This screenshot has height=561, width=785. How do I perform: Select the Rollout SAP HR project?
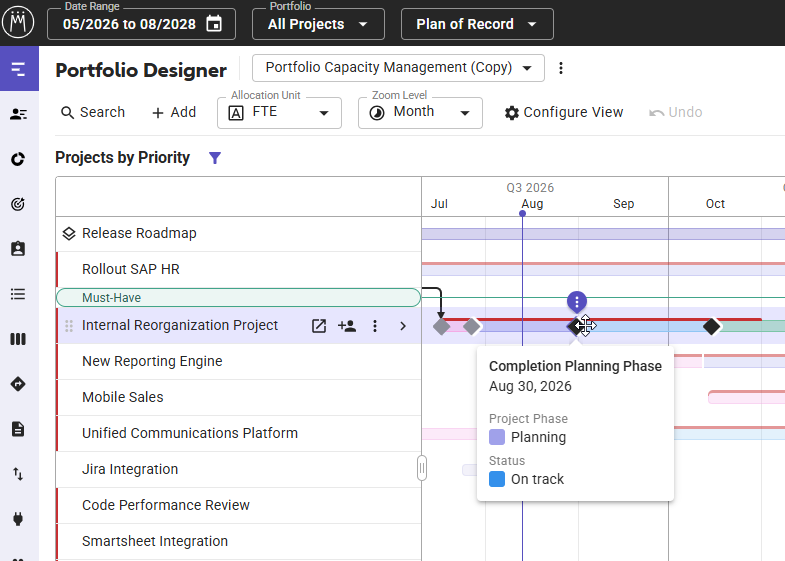click(x=238, y=269)
